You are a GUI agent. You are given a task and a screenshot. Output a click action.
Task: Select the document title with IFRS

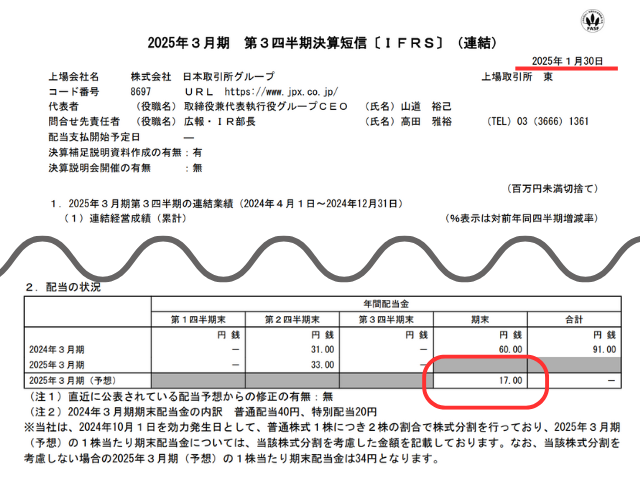click(322, 42)
